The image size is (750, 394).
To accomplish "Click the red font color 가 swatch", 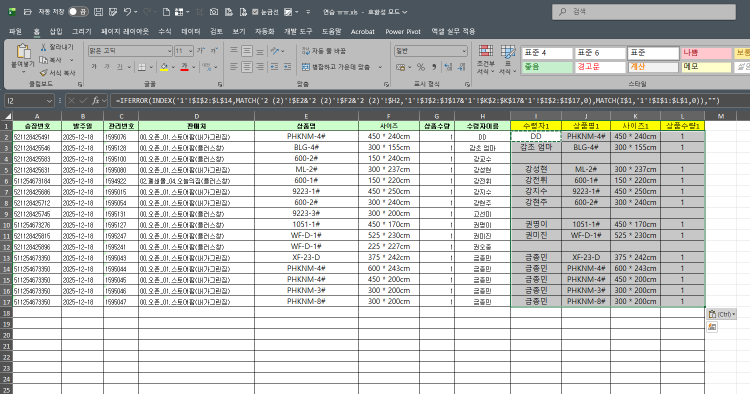I will [185, 67].
